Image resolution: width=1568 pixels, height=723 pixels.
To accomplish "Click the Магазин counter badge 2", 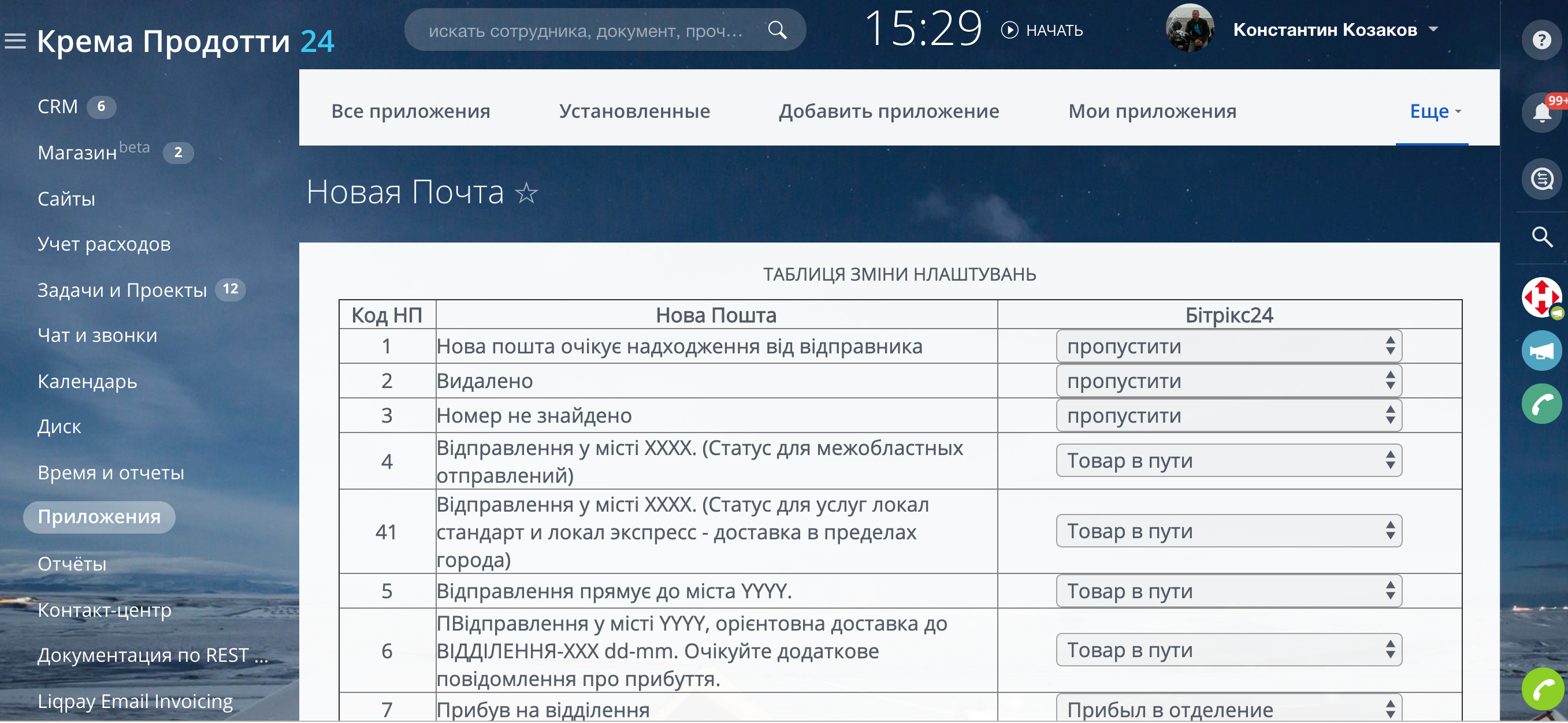I will [x=179, y=152].
